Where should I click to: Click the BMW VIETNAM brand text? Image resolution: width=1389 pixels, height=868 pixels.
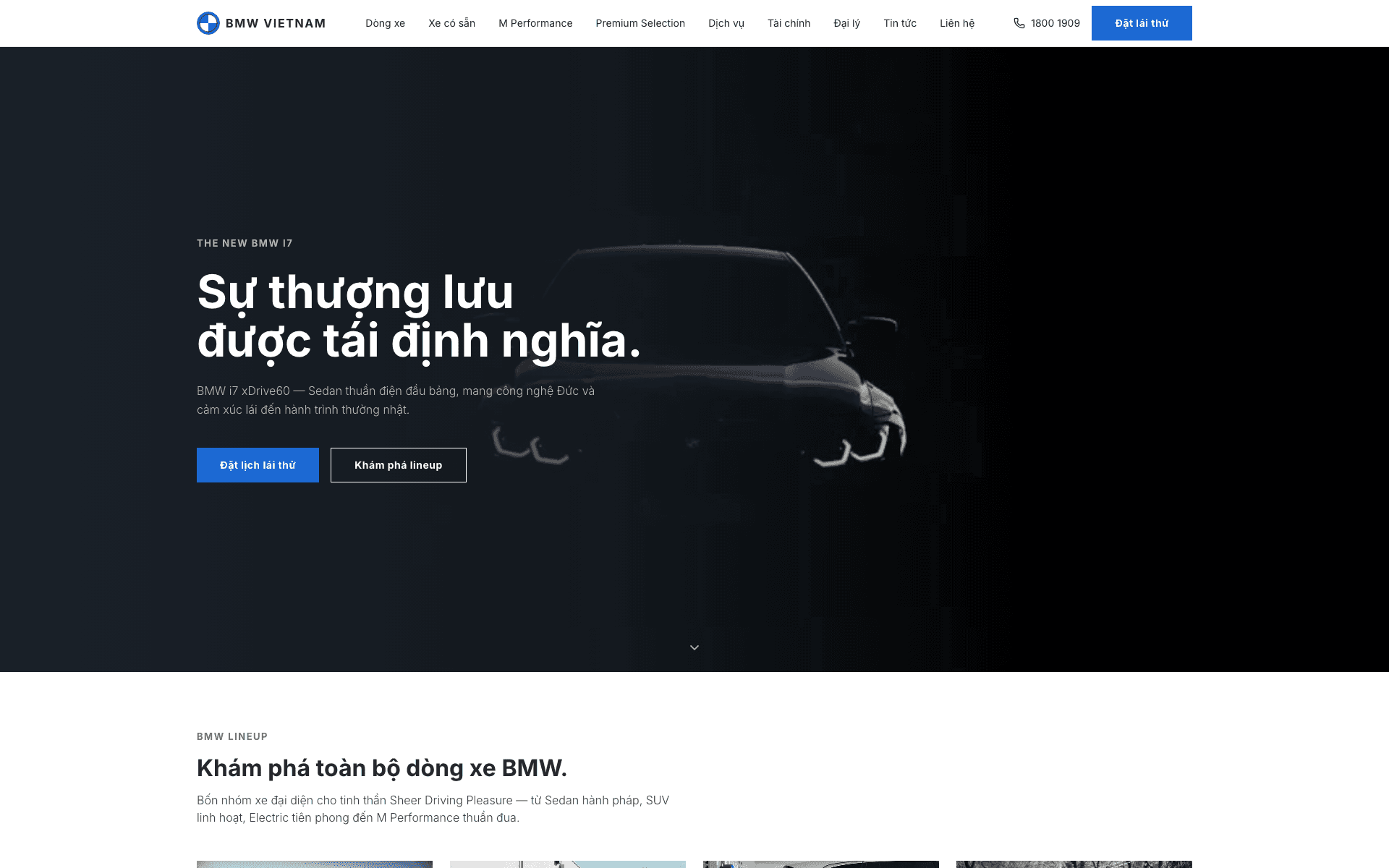(x=276, y=23)
